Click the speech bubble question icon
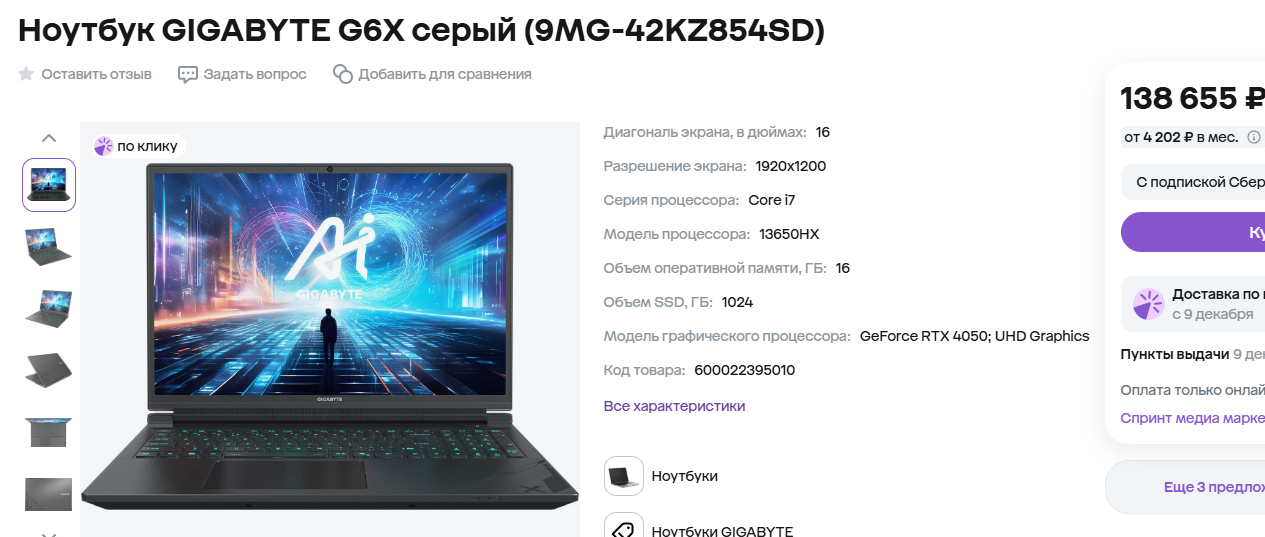The width and height of the screenshot is (1265, 537). click(x=188, y=74)
